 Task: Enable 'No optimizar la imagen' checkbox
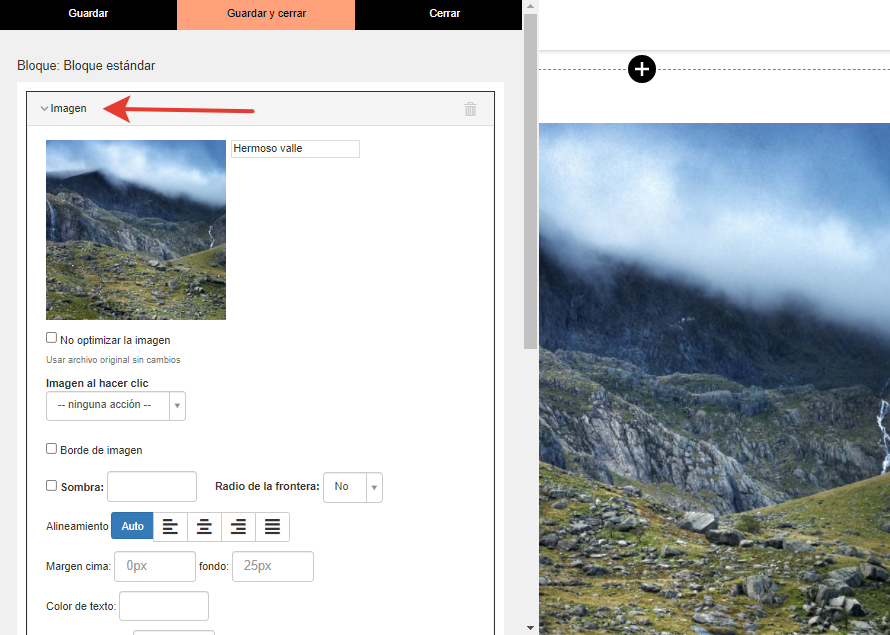coord(52,338)
